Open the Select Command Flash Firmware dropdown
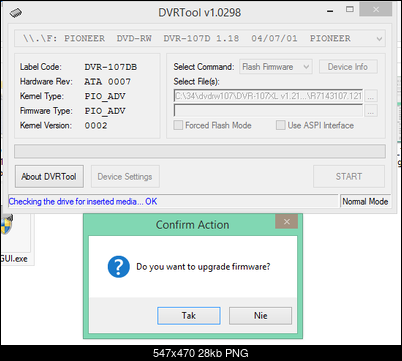Image resolution: width=402 pixels, height=361 pixels. point(276,67)
